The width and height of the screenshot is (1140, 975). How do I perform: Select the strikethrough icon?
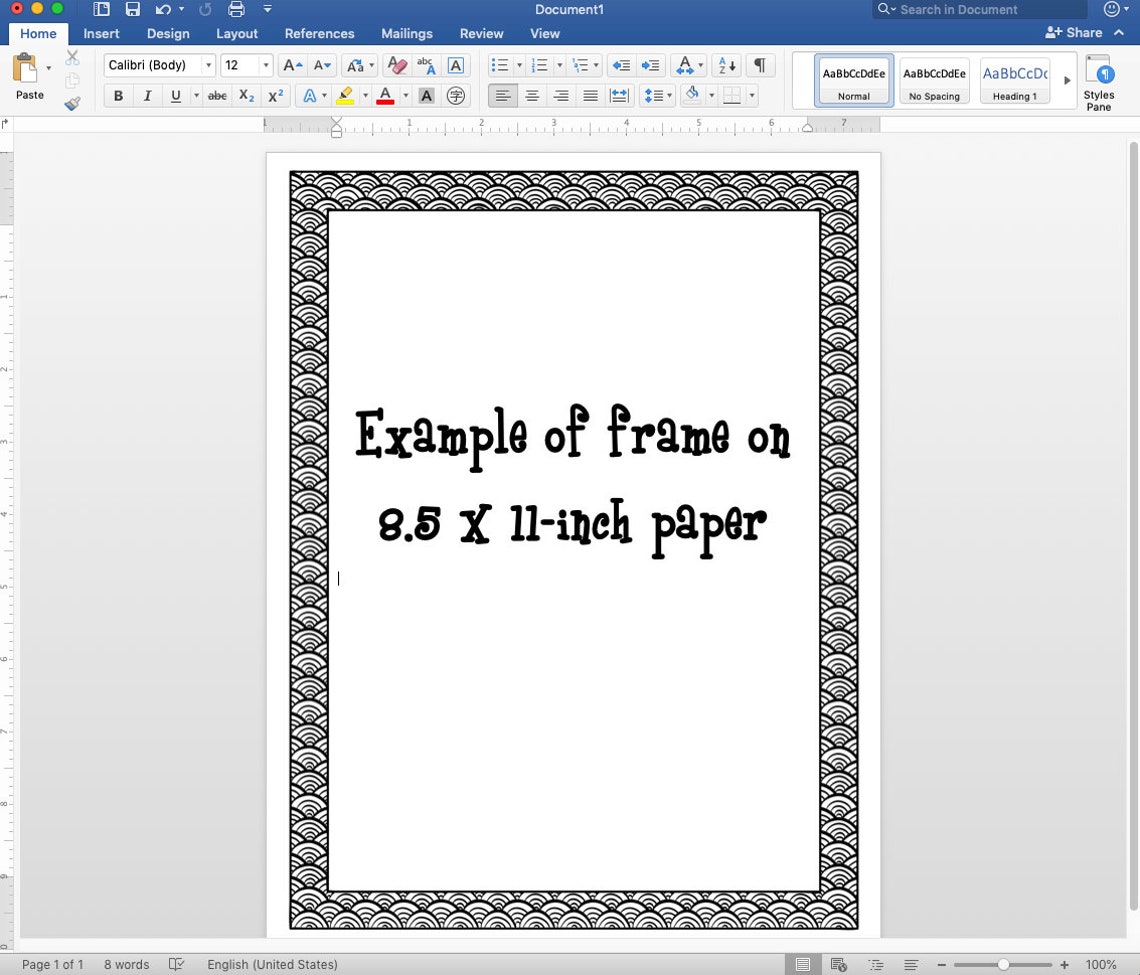click(217, 96)
